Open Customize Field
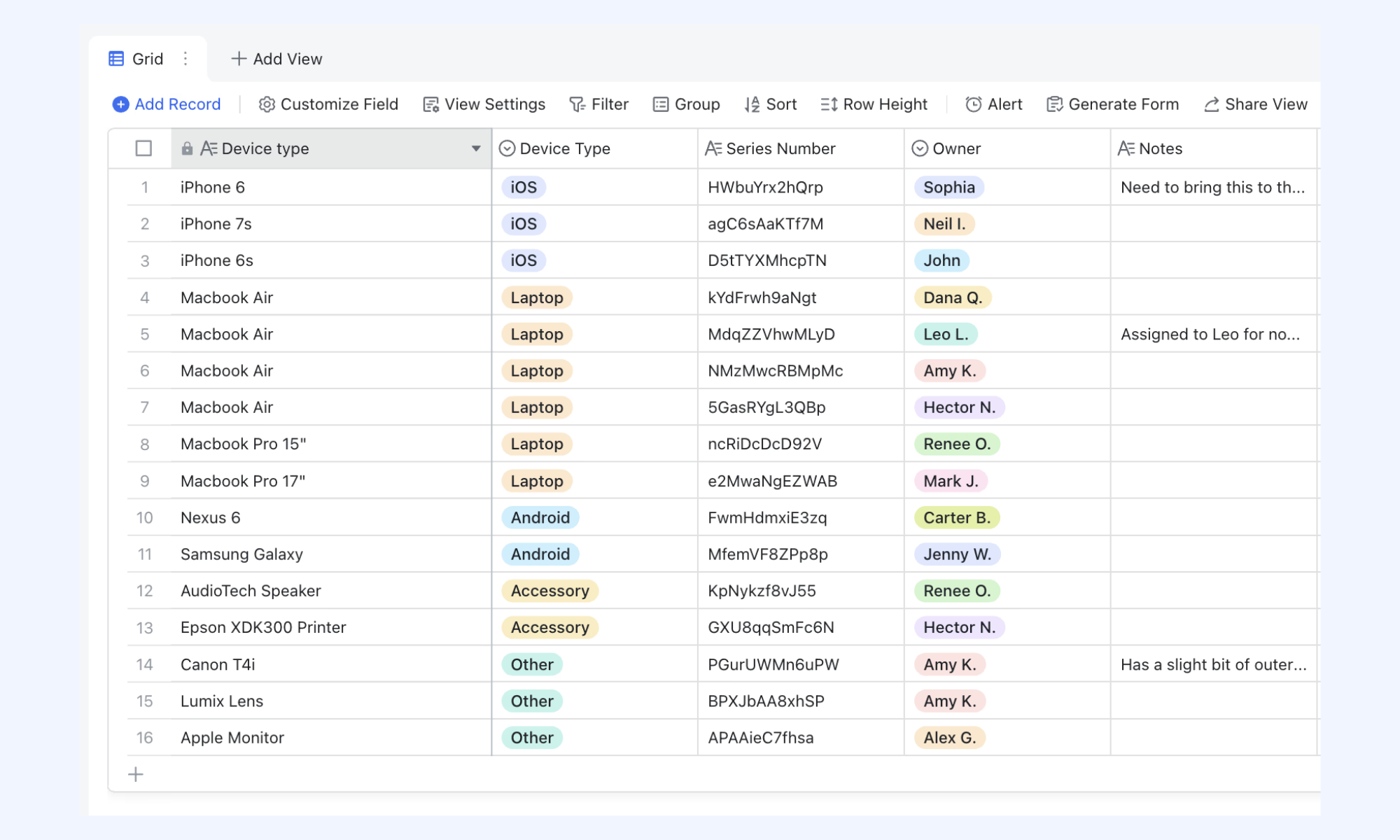Screen dimensions: 1400x840 328,104
